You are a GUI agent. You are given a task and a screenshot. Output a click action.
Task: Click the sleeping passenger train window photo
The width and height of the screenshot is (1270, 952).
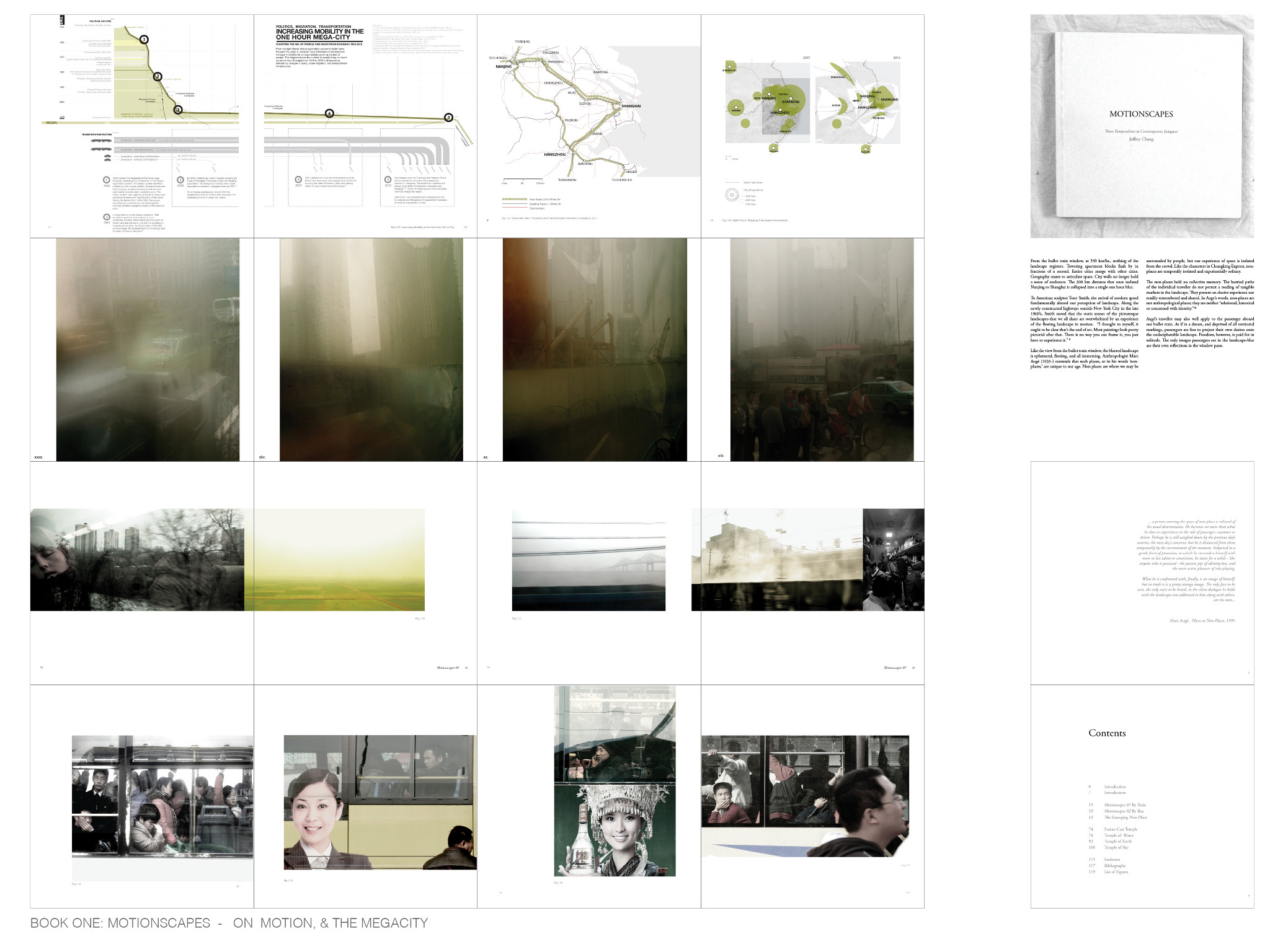click(137, 560)
